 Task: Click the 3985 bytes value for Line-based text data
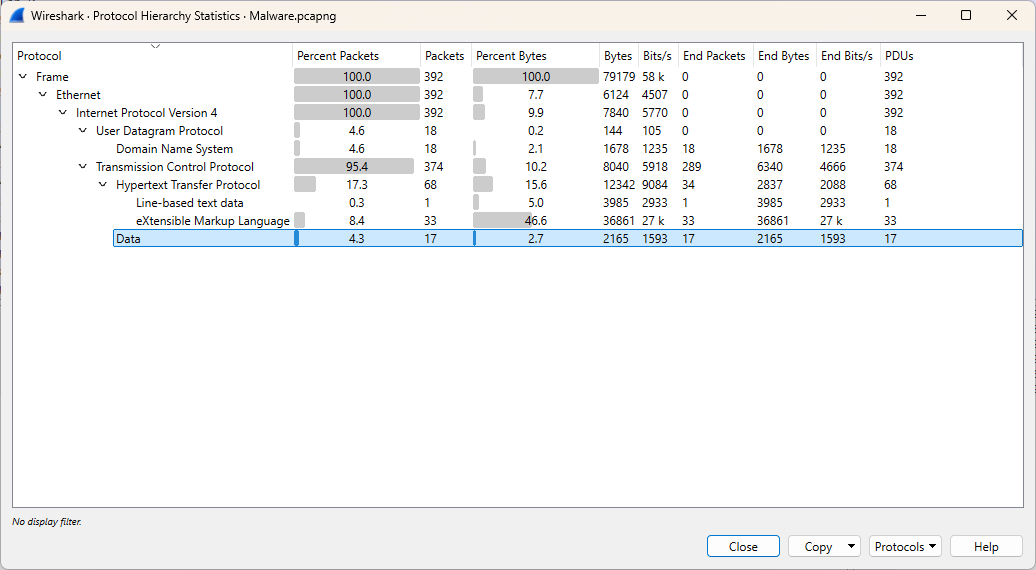pyautogui.click(x=615, y=203)
